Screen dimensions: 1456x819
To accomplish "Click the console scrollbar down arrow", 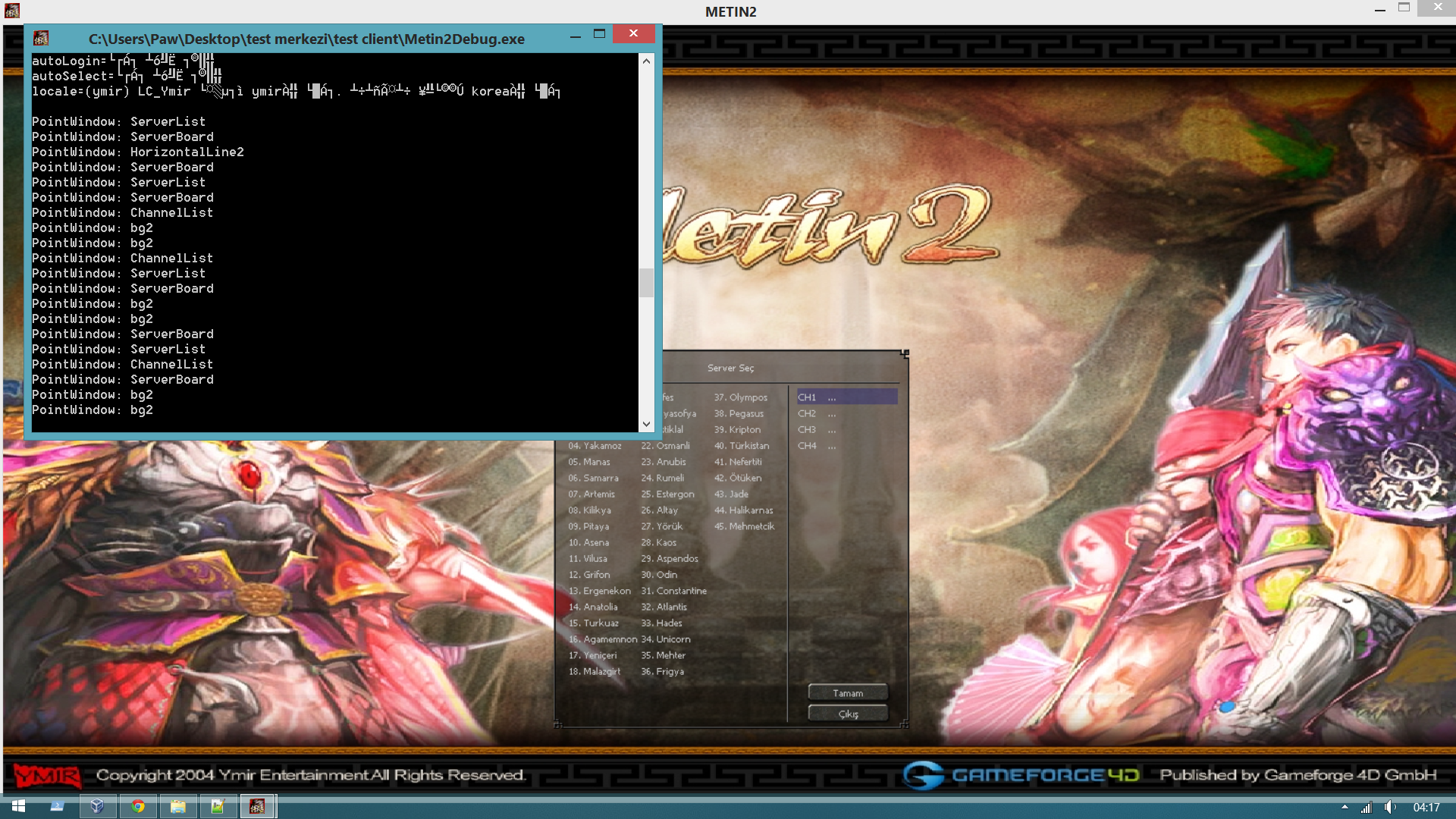I will point(646,424).
